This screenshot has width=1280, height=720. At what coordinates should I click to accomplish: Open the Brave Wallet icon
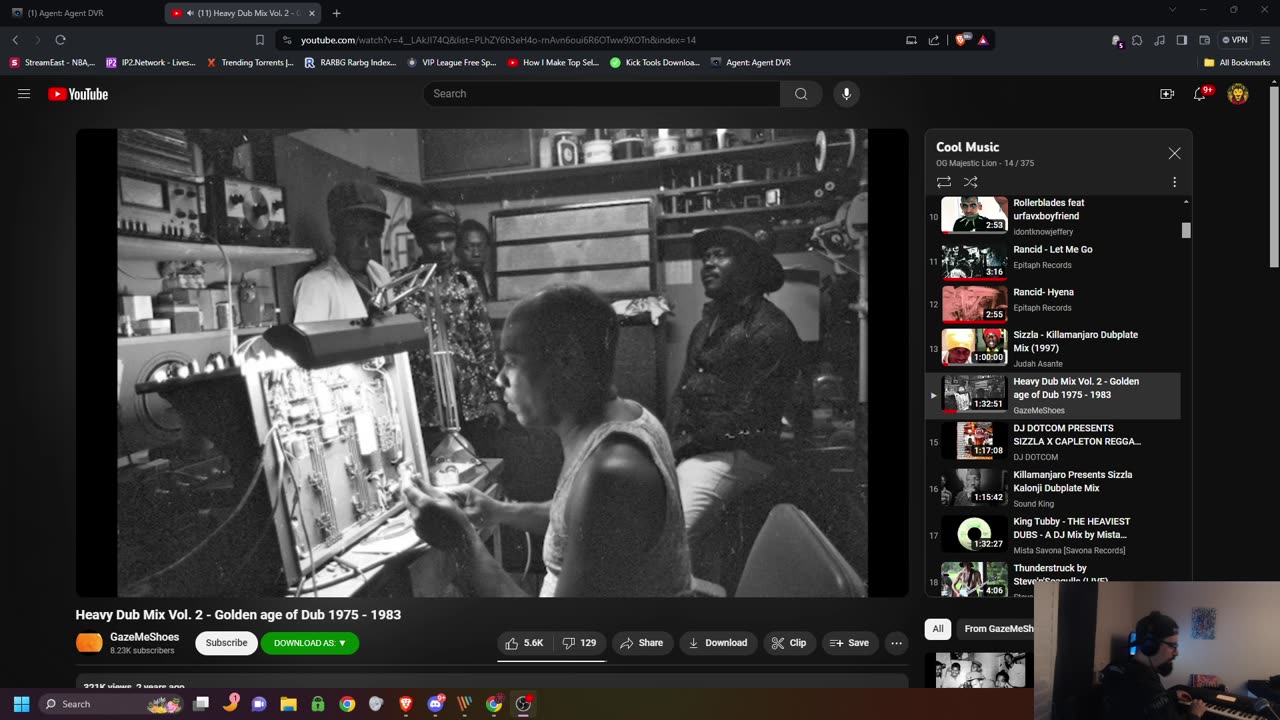pyautogui.click(x=1204, y=40)
